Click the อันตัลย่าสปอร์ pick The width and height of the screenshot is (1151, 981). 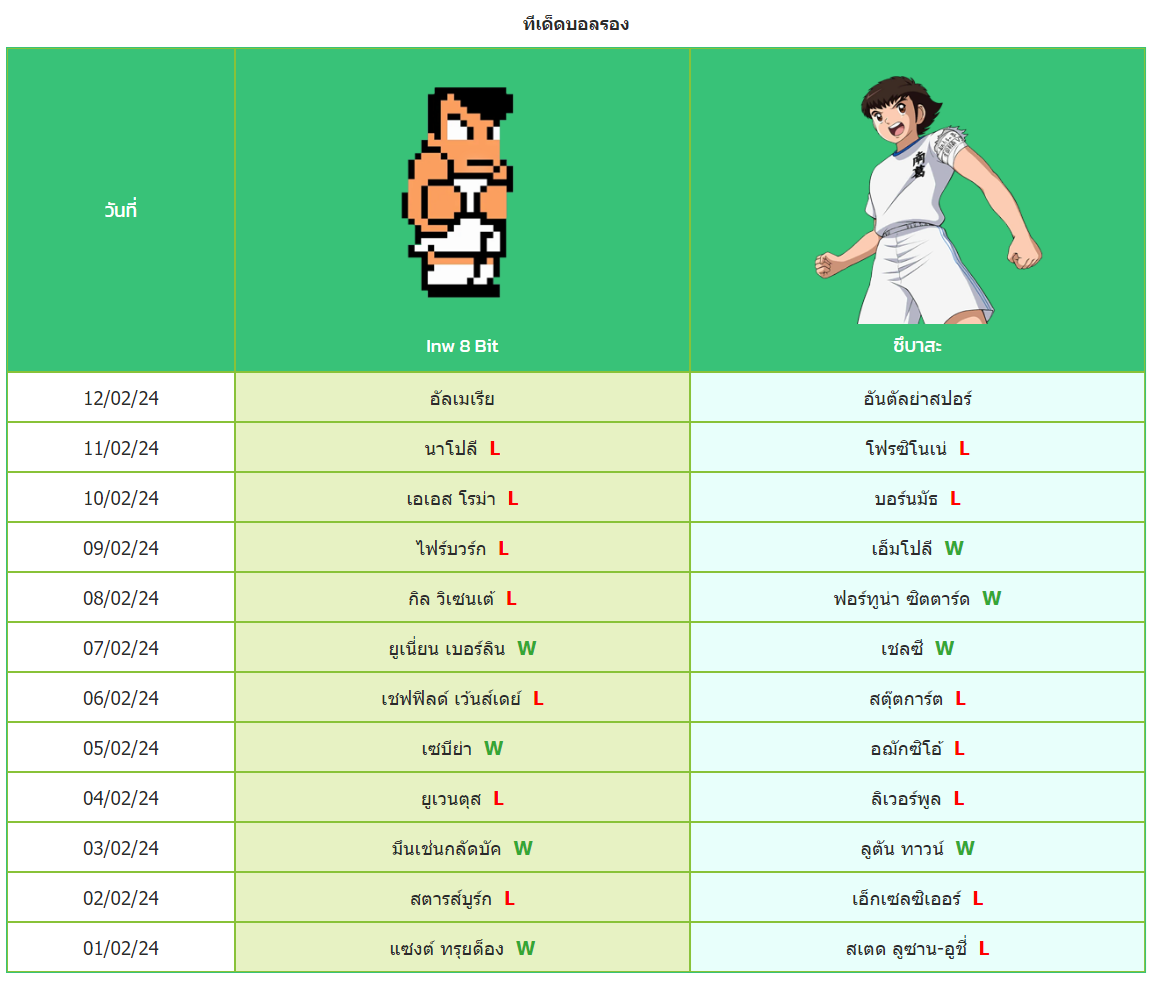click(918, 399)
